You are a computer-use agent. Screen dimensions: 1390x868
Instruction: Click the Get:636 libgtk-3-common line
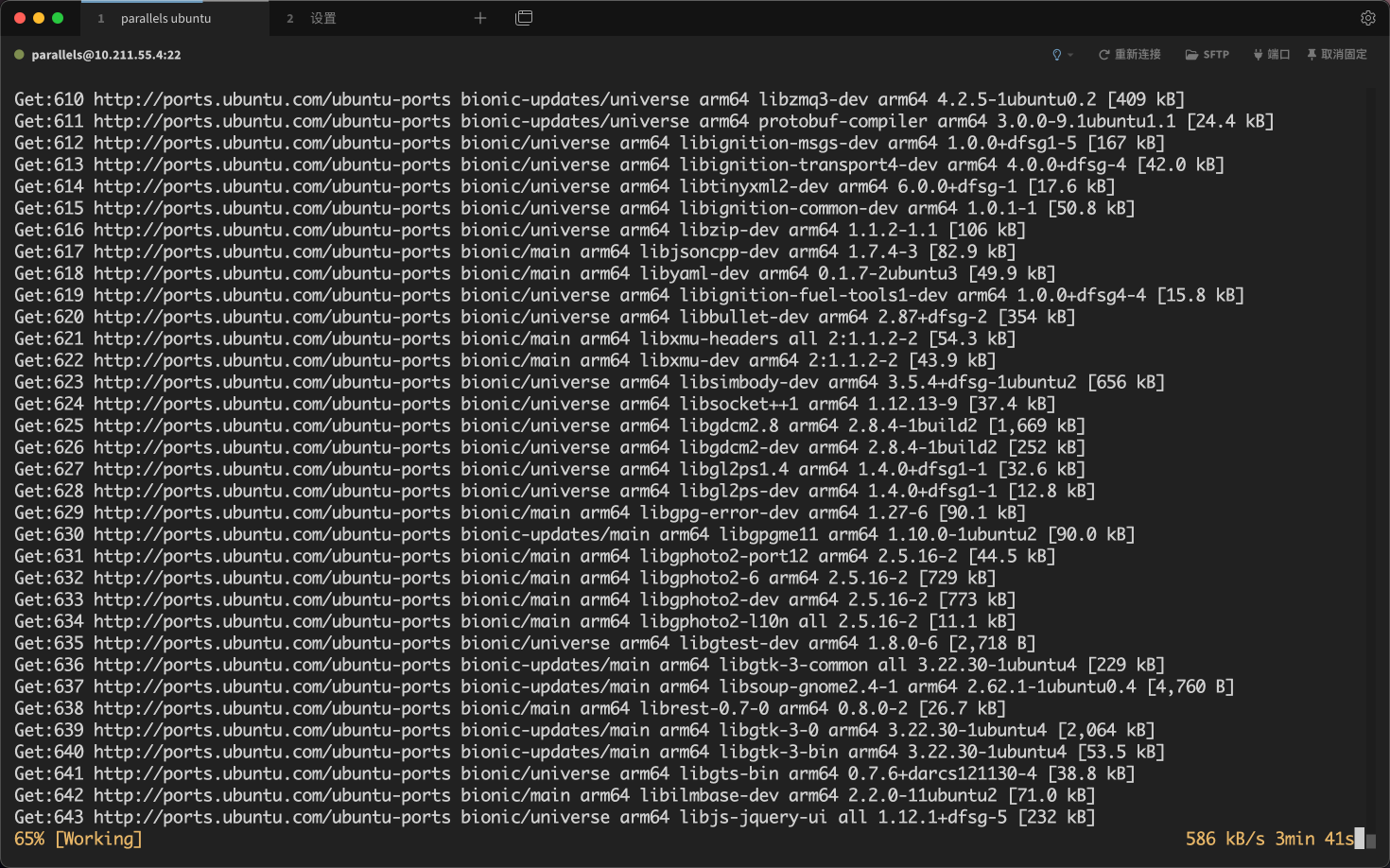click(589, 665)
